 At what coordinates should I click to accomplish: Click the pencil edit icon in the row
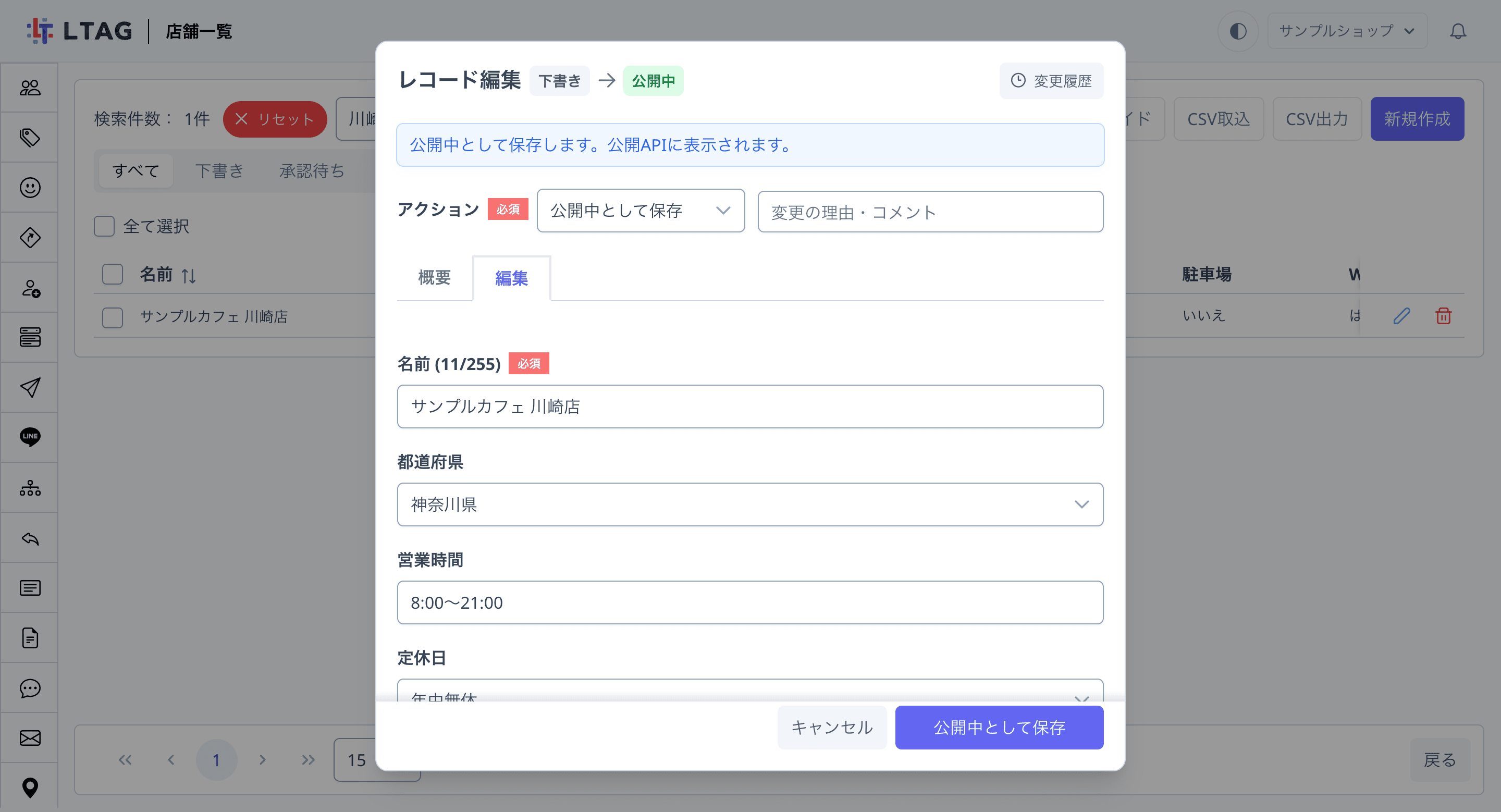1401,316
